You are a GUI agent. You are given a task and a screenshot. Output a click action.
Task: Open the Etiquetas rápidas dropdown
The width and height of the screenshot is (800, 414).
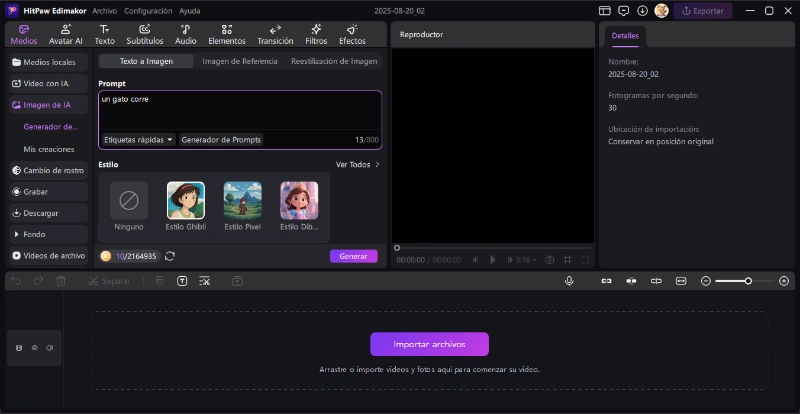pyautogui.click(x=139, y=139)
